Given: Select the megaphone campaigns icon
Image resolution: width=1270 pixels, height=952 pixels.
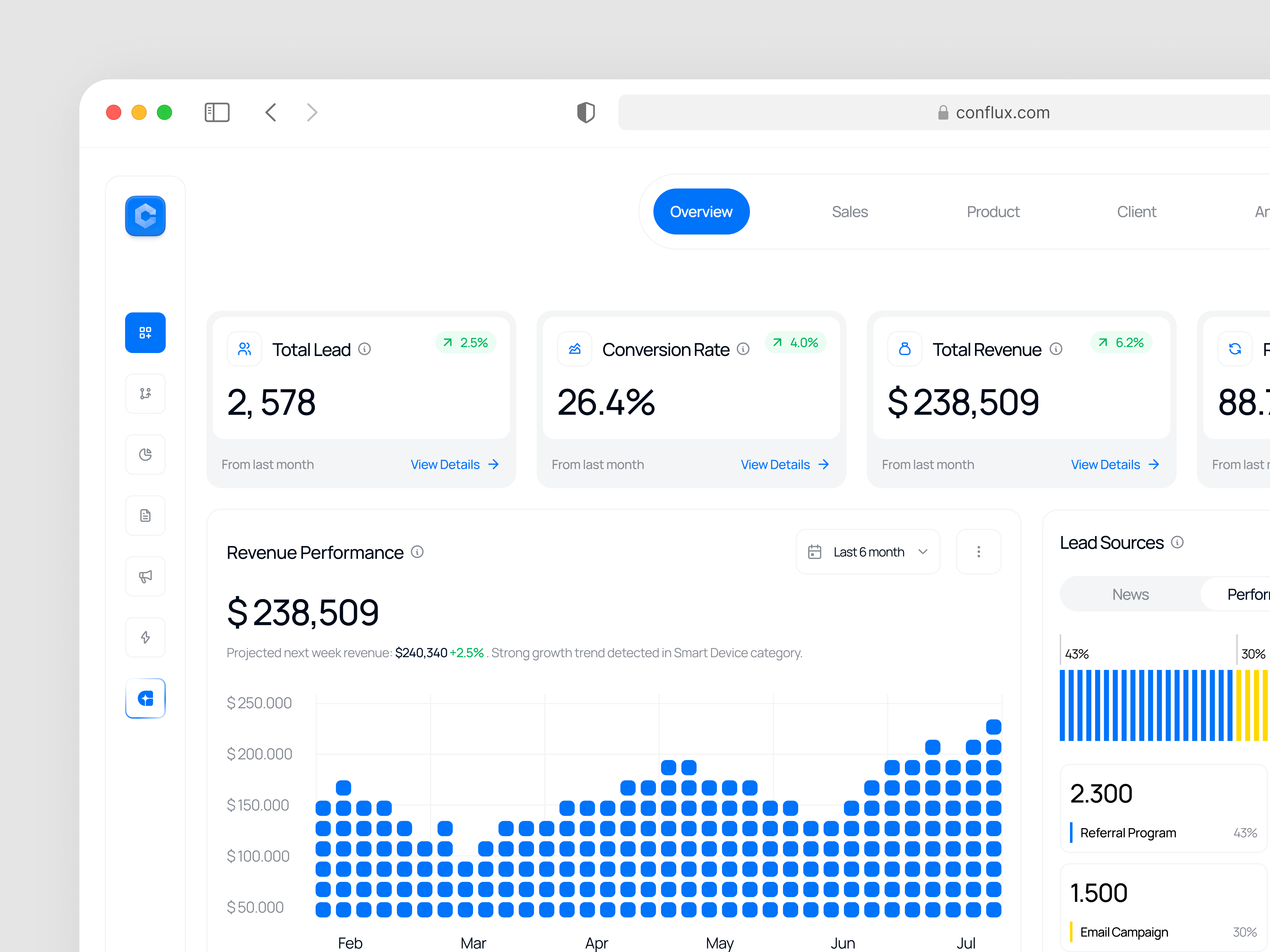Looking at the screenshot, I should 145,576.
